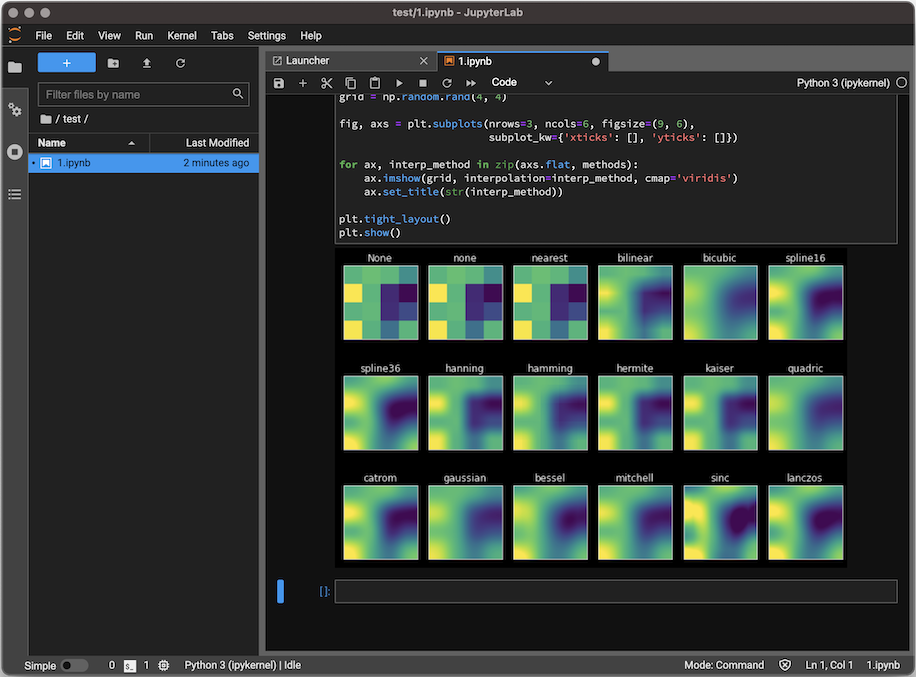Run the selected cell

point(399,83)
